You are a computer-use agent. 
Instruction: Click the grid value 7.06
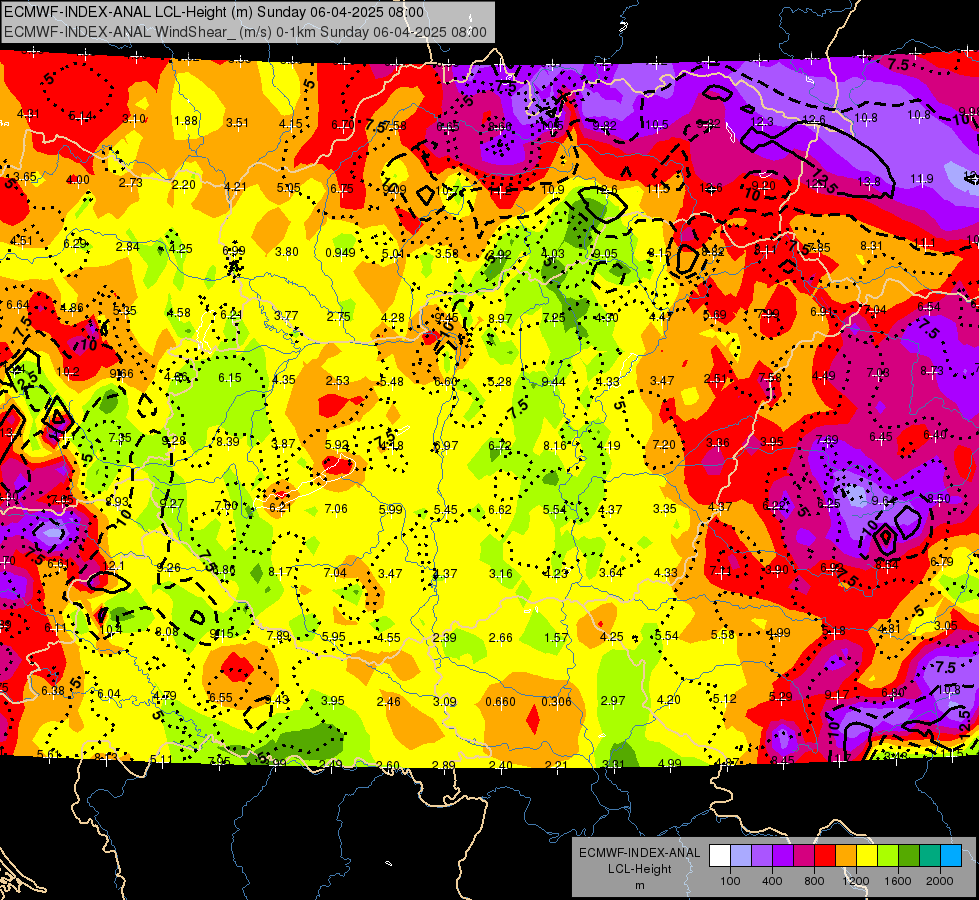click(336, 508)
